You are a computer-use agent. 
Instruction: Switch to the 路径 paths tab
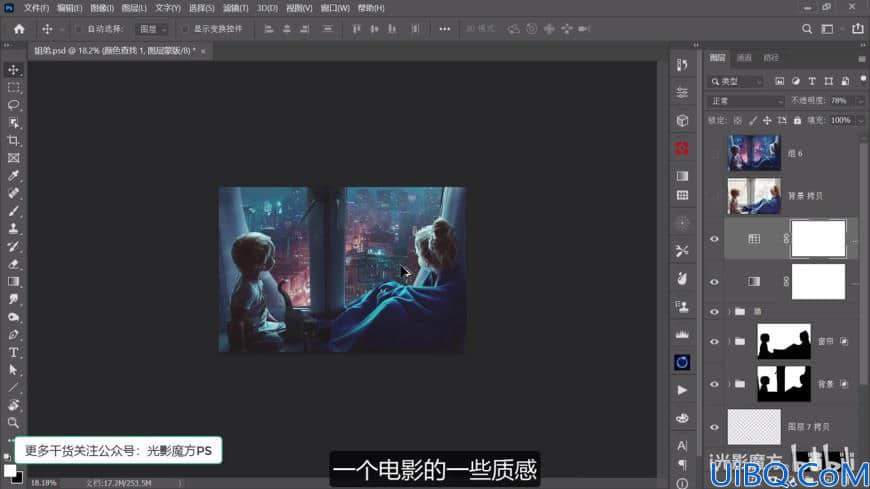(771, 58)
